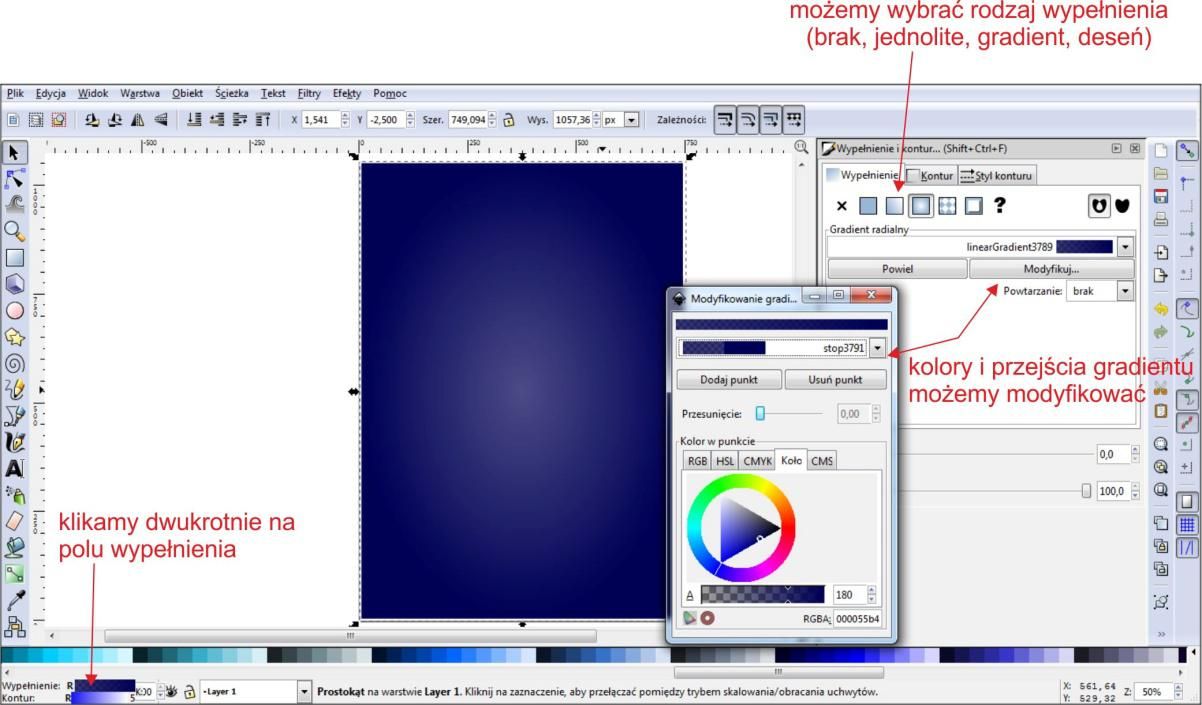Toggle the width-height lock ratio icon
Screen dimensions: 1202x705
click(x=508, y=120)
